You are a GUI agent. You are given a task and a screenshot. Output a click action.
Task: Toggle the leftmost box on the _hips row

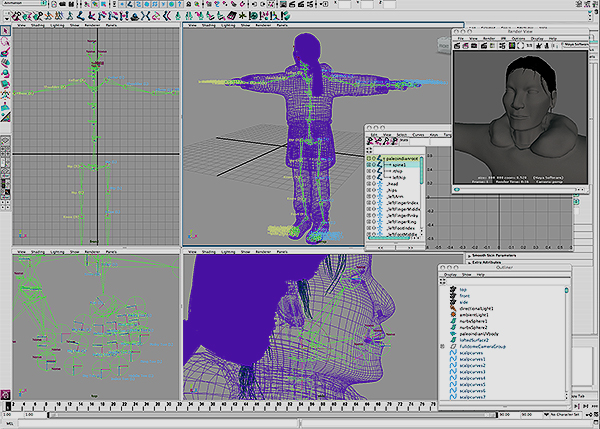[369, 190]
